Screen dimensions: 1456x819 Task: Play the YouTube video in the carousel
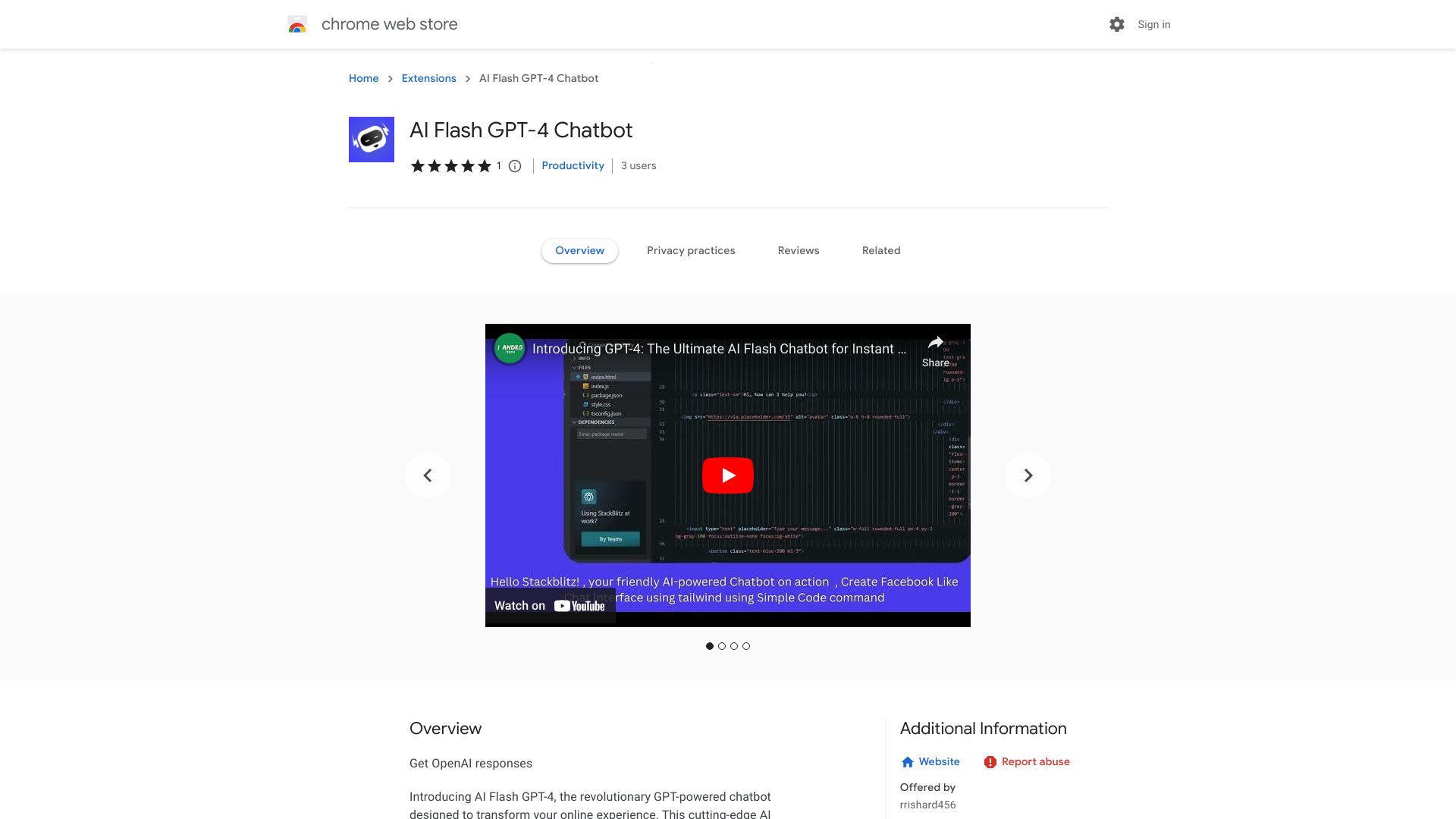pyautogui.click(x=727, y=475)
